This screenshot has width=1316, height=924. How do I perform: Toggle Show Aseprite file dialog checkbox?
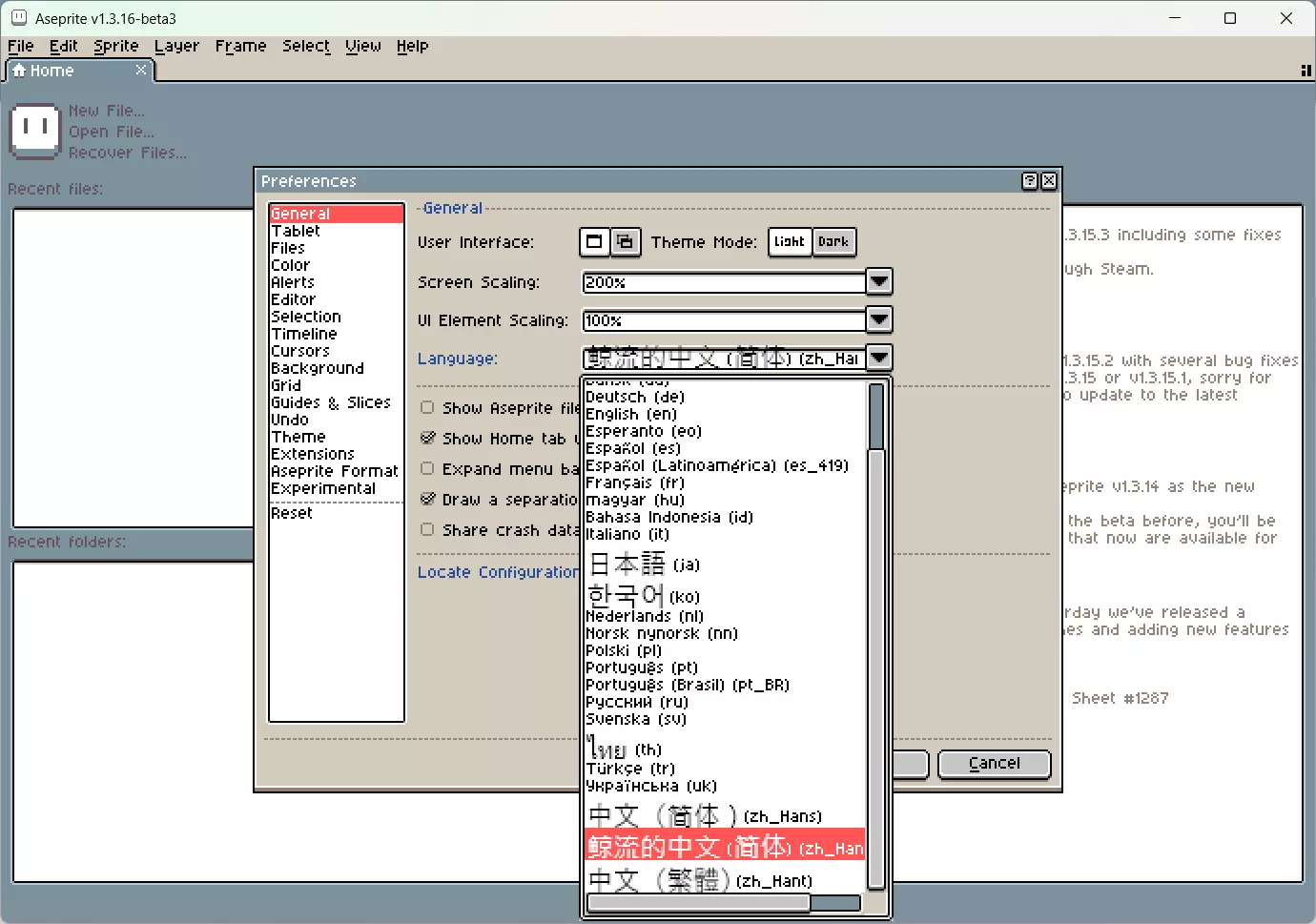tap(427, 407)
